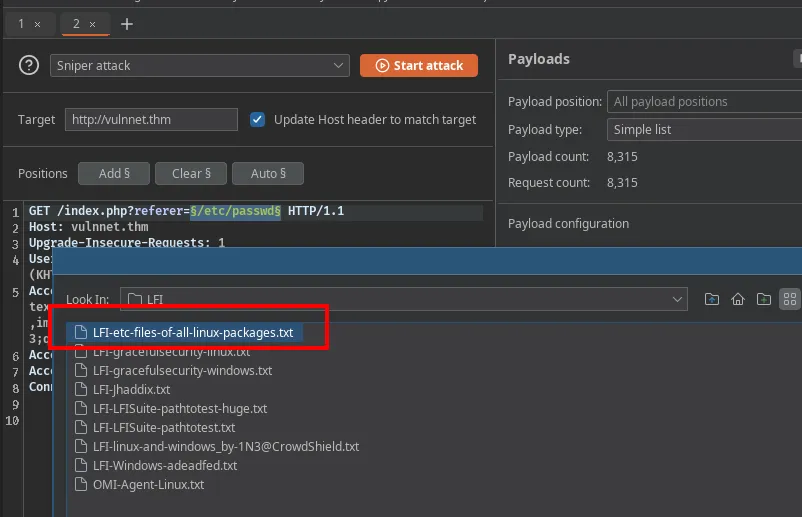
Task: Select LFI-Jhaddix.txt in file list
Action: click(x=131, y=390)
